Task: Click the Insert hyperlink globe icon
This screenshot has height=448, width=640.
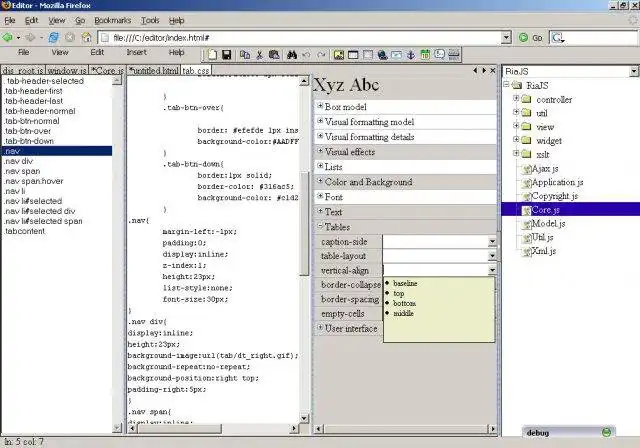Action: point(382,54)
